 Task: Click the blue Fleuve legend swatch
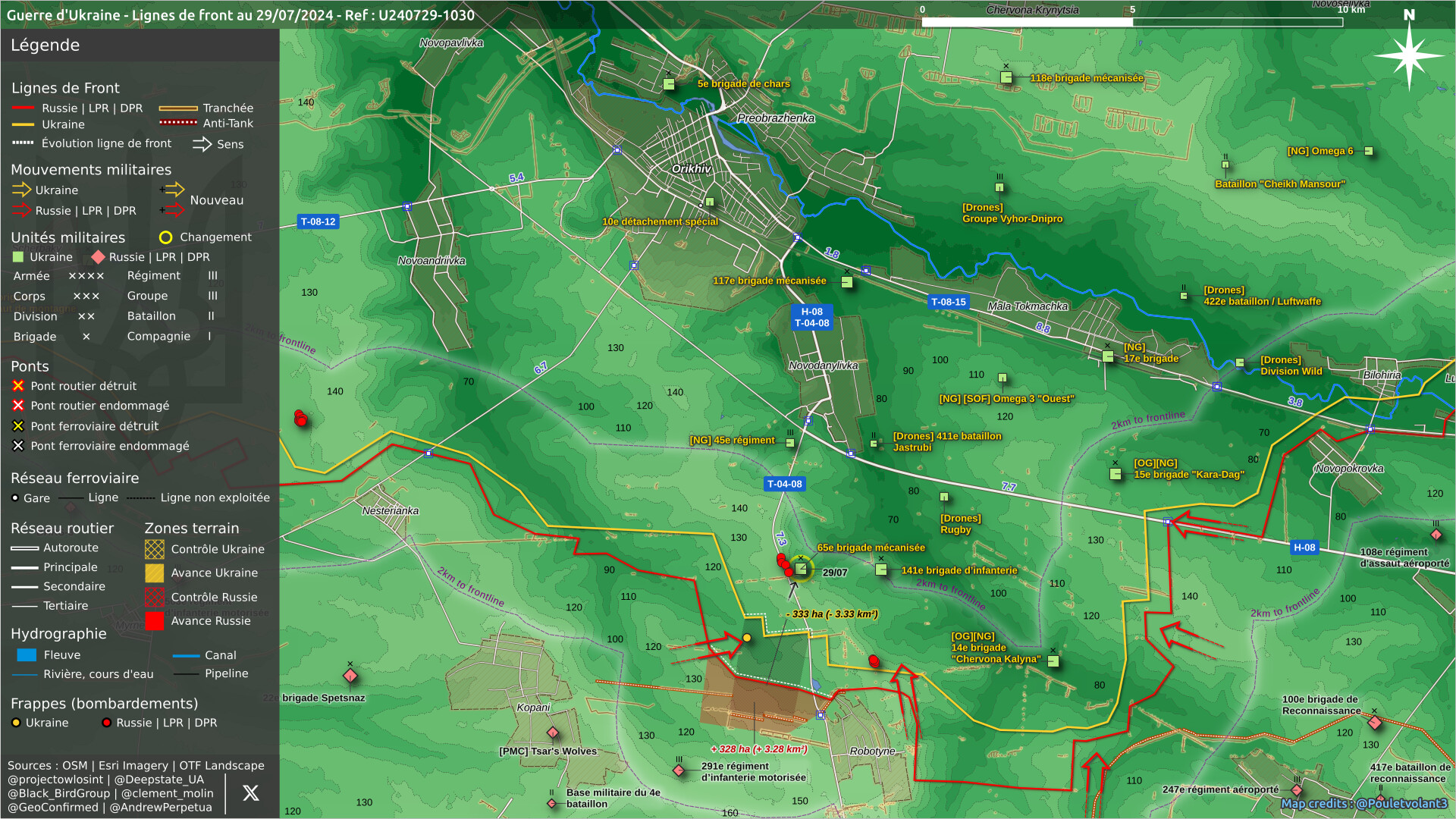(x=27, y=655)
